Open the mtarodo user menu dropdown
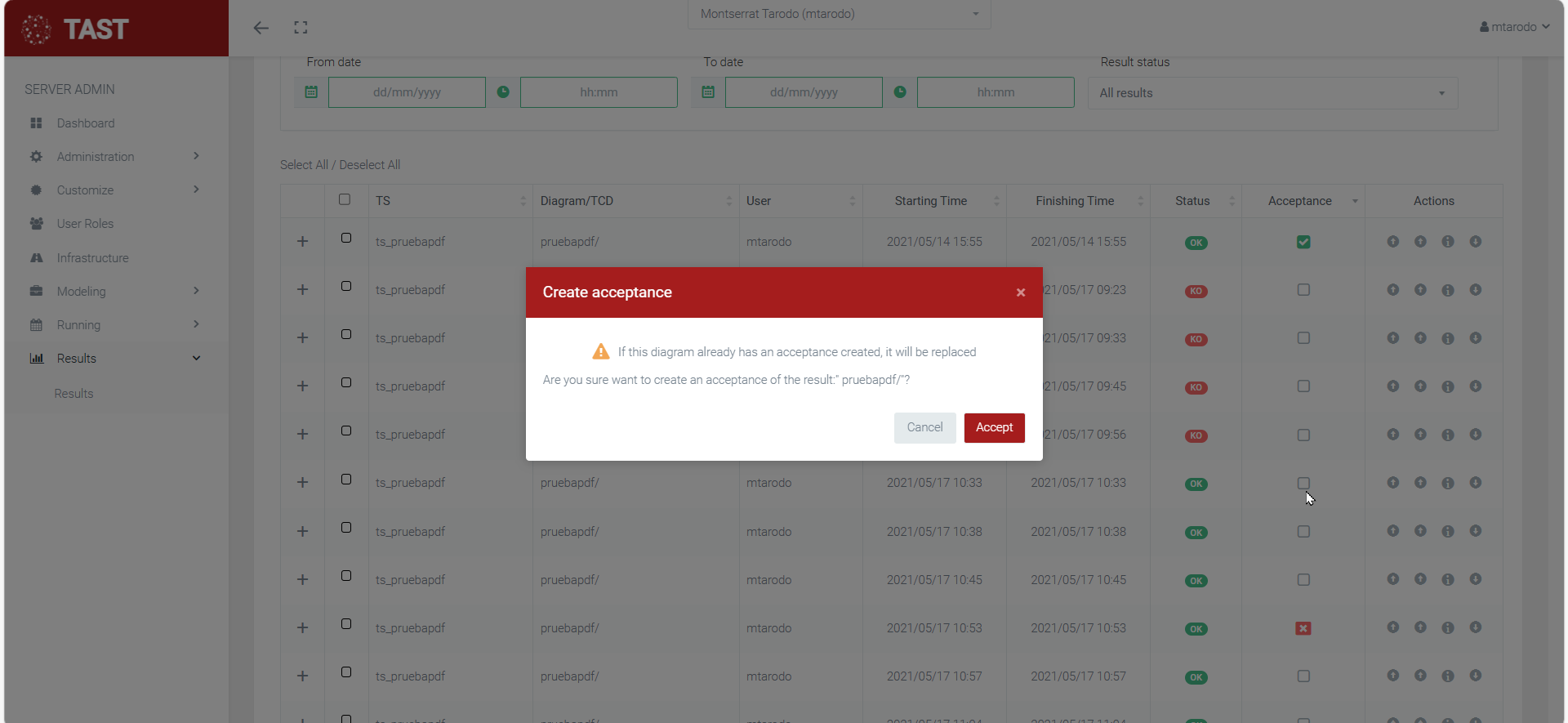Image resolution: width=1568 pixels, height=723 pixels. [x=1514, y=27]
